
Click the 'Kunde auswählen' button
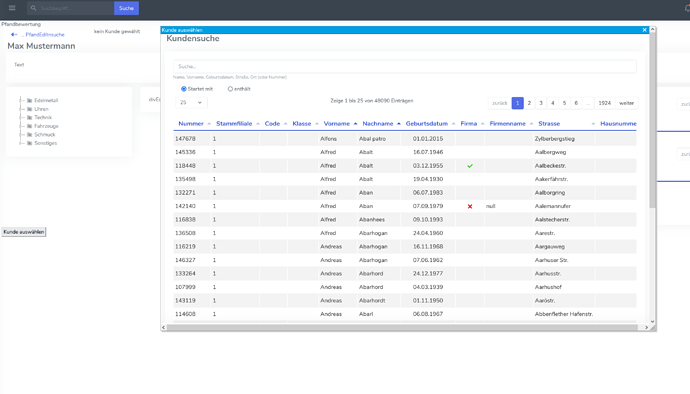[24, 232]
